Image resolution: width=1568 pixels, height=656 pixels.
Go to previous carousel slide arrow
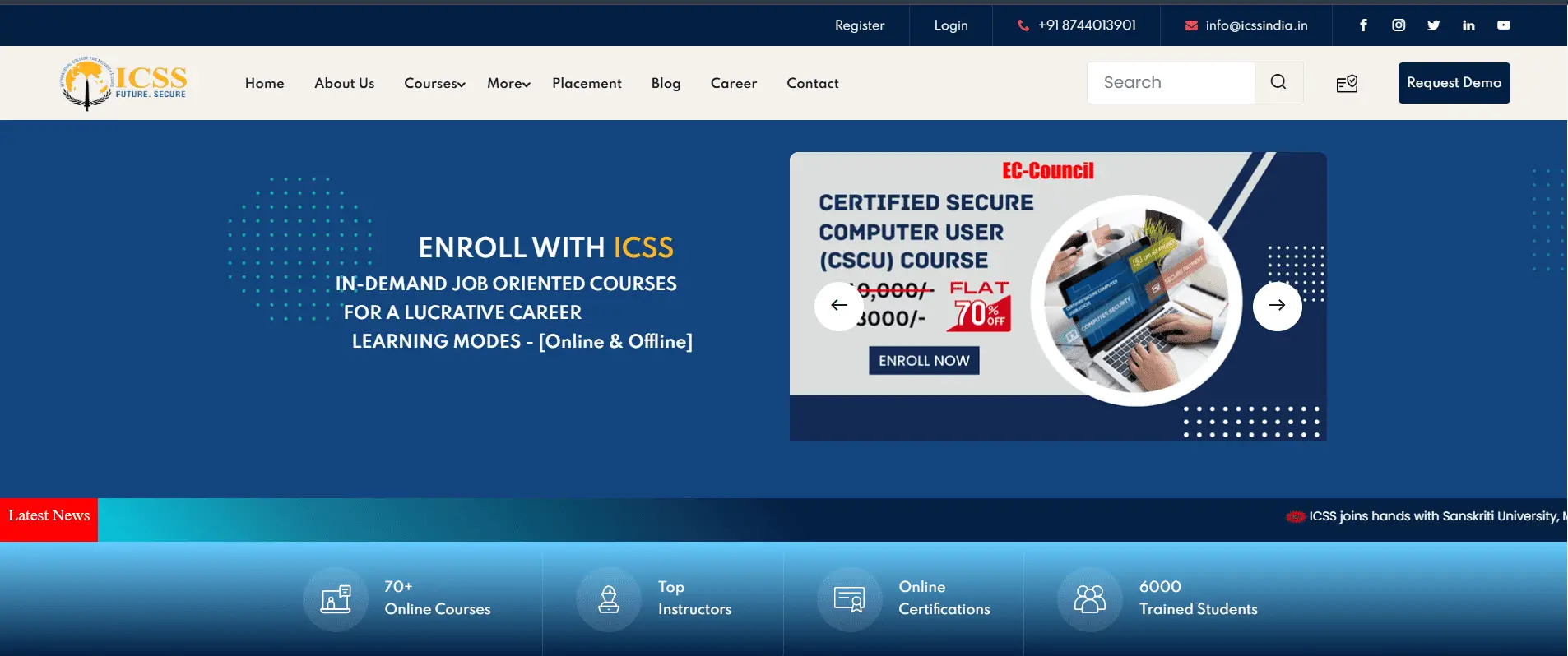coord(839,306)
